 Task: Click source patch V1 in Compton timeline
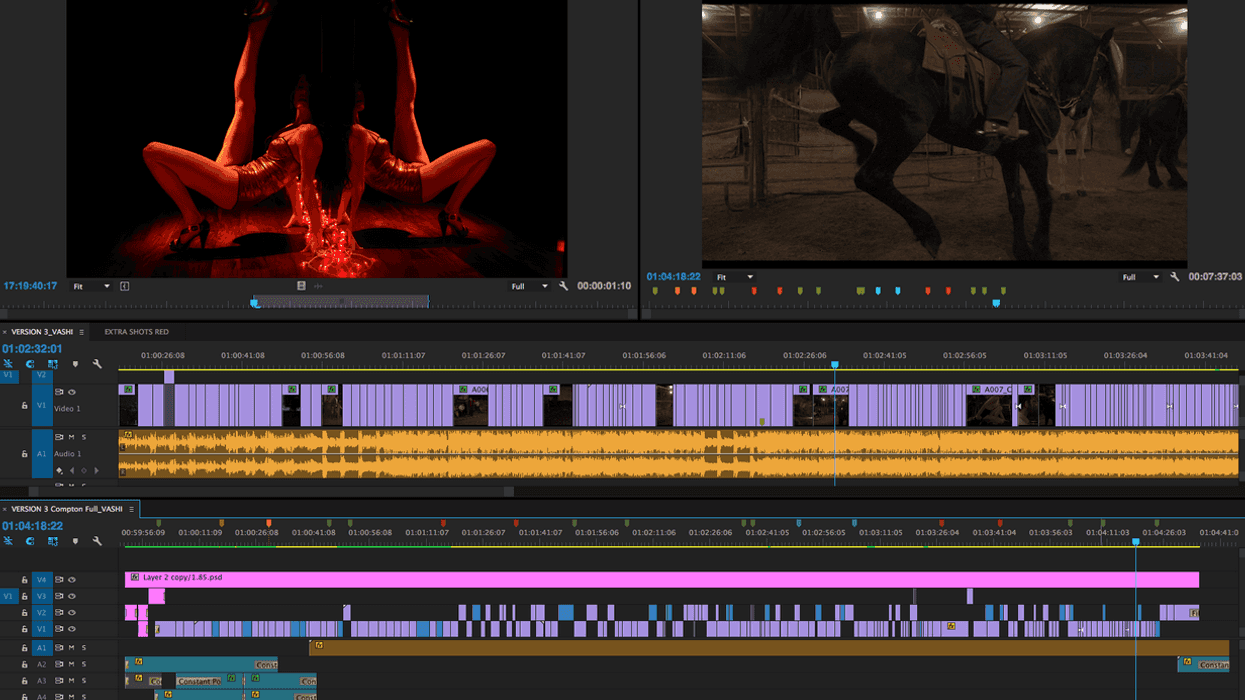(8, 596)
